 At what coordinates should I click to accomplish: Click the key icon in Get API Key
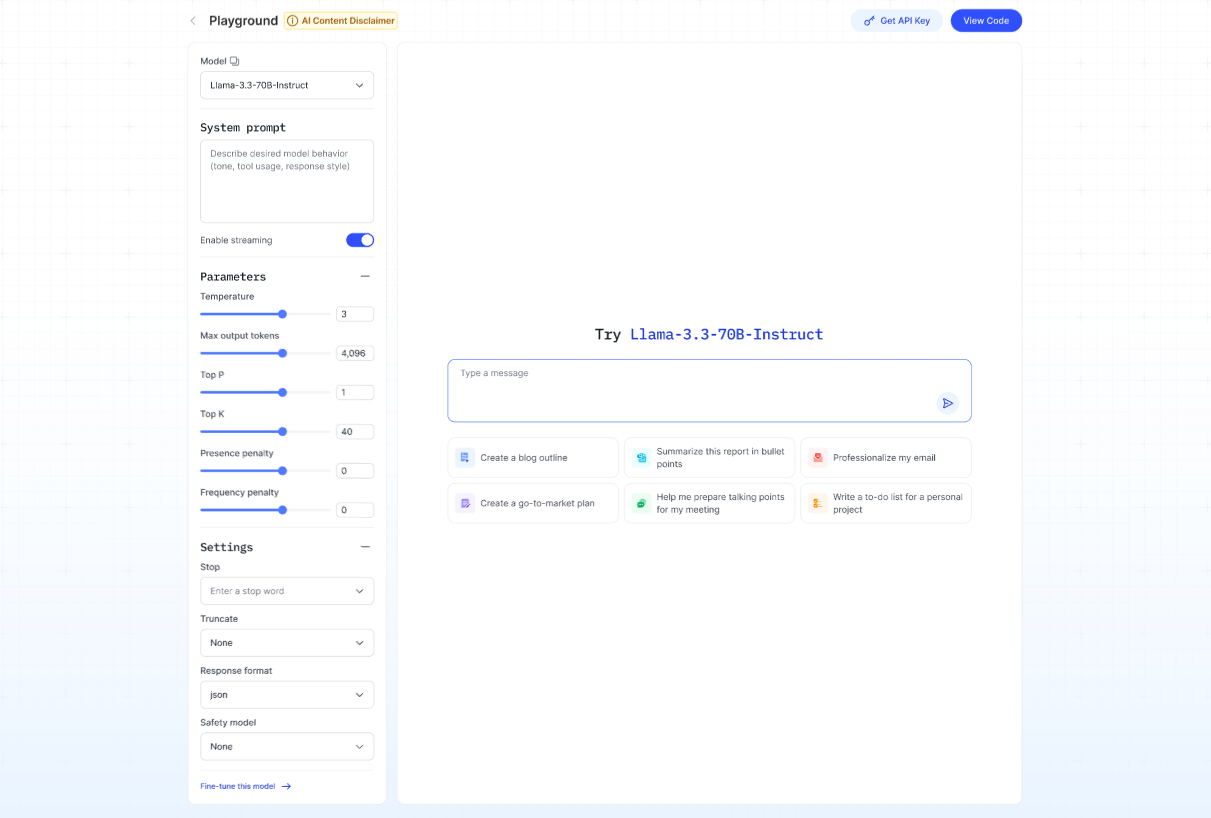point(869,20)
